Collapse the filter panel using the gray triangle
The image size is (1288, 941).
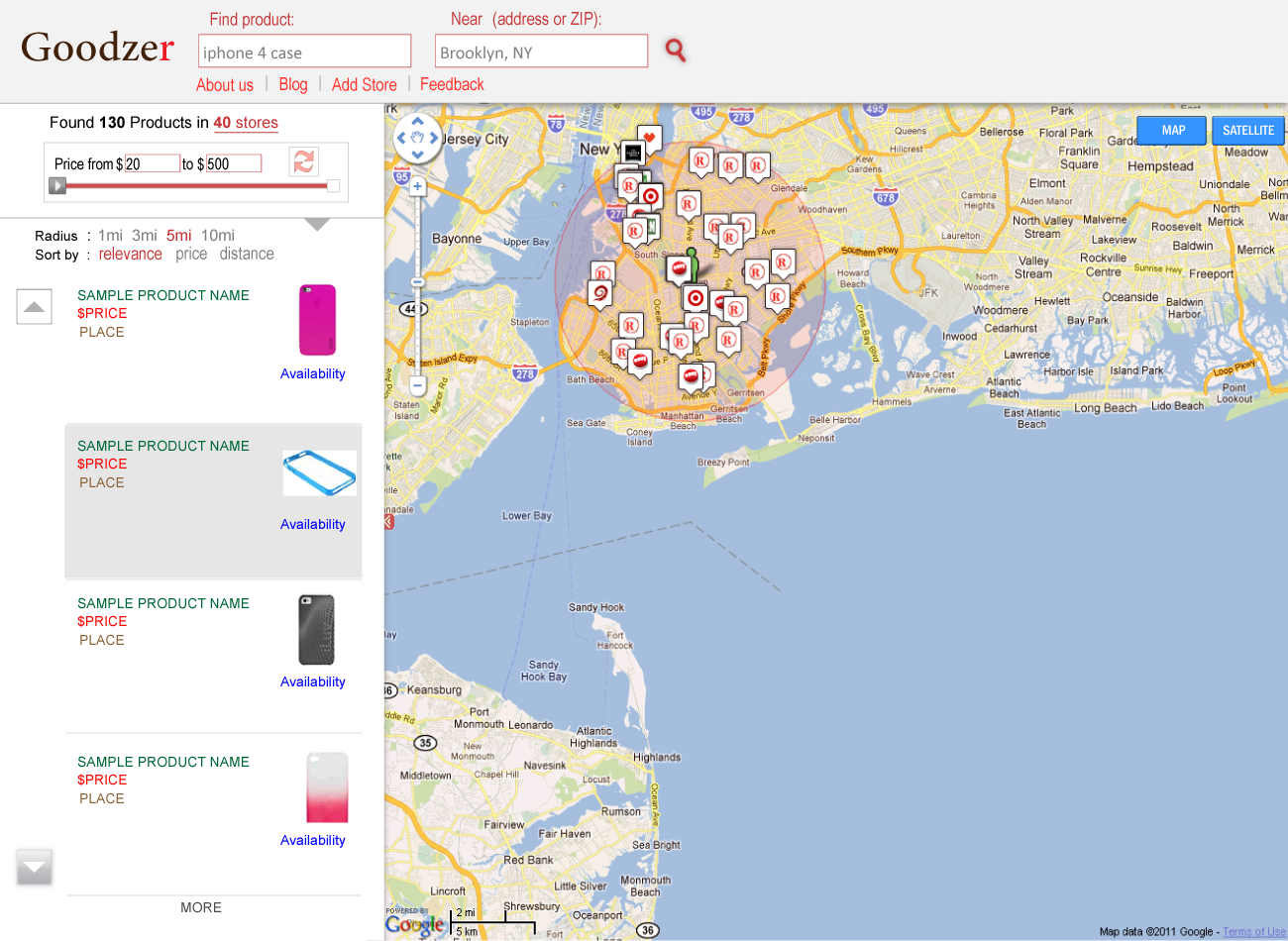coord(317,225)
